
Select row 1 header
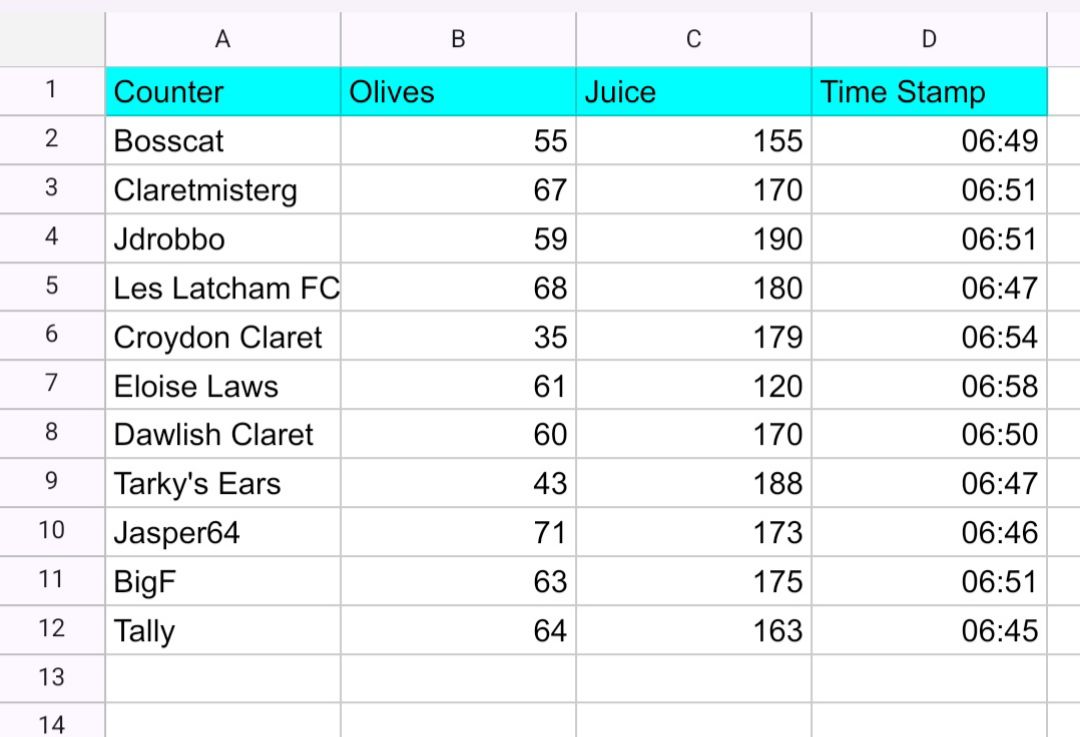click(52, 91)
